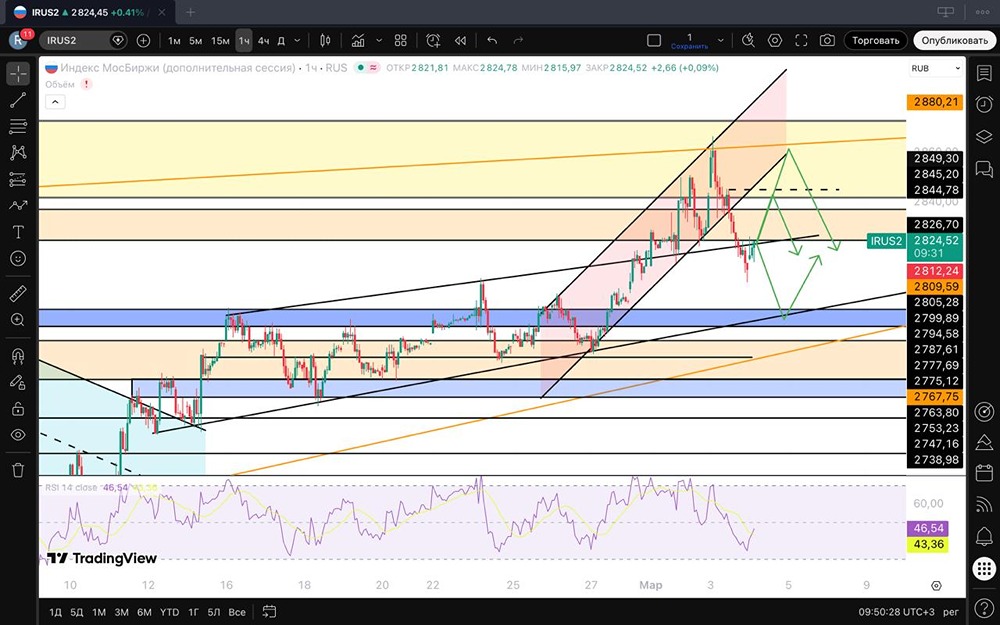
Task: Set date range to YTD
Action: pyautogui.click(x=169, y=612)
